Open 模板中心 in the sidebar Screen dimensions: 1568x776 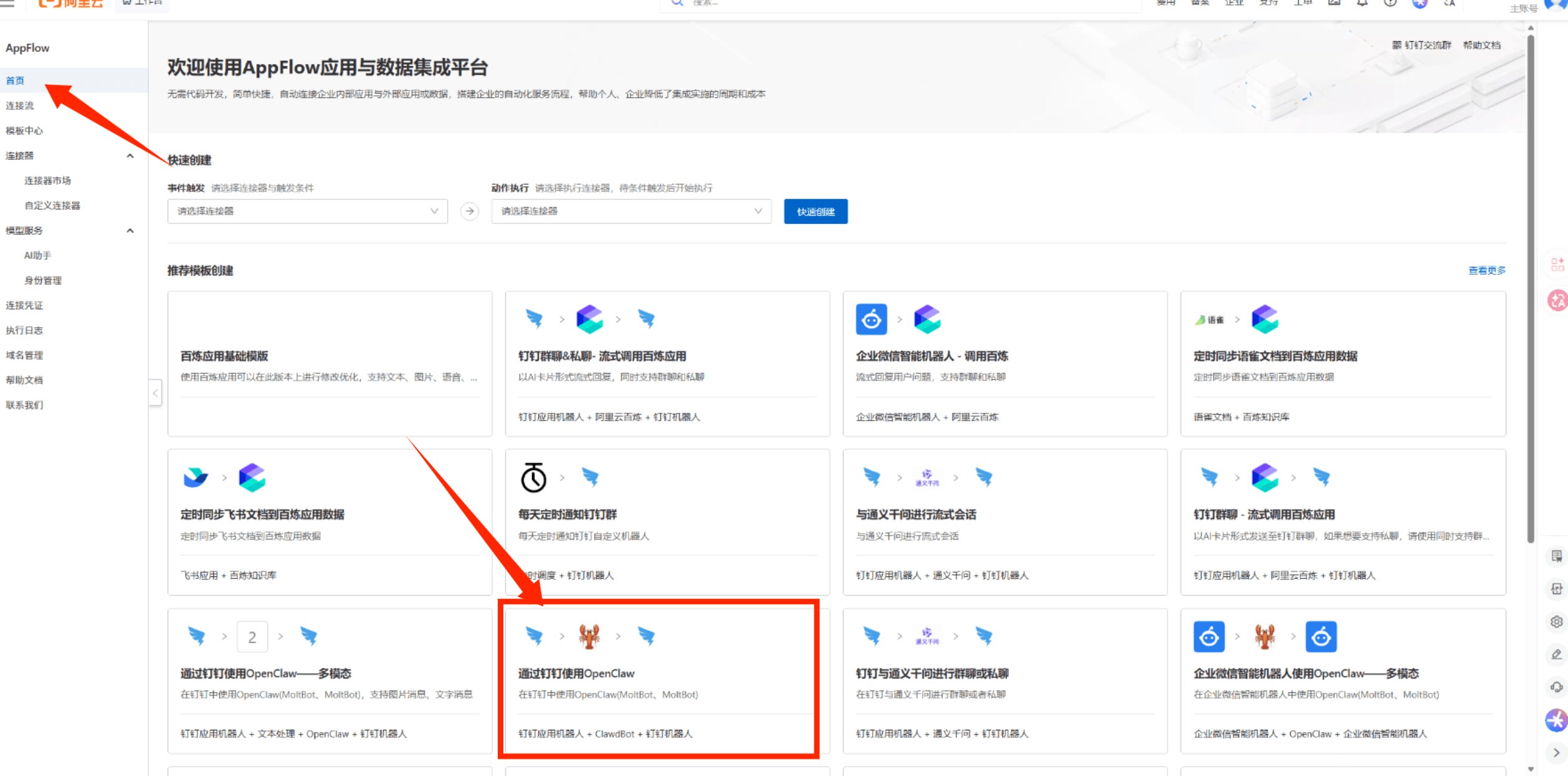[x=24, y=130]
